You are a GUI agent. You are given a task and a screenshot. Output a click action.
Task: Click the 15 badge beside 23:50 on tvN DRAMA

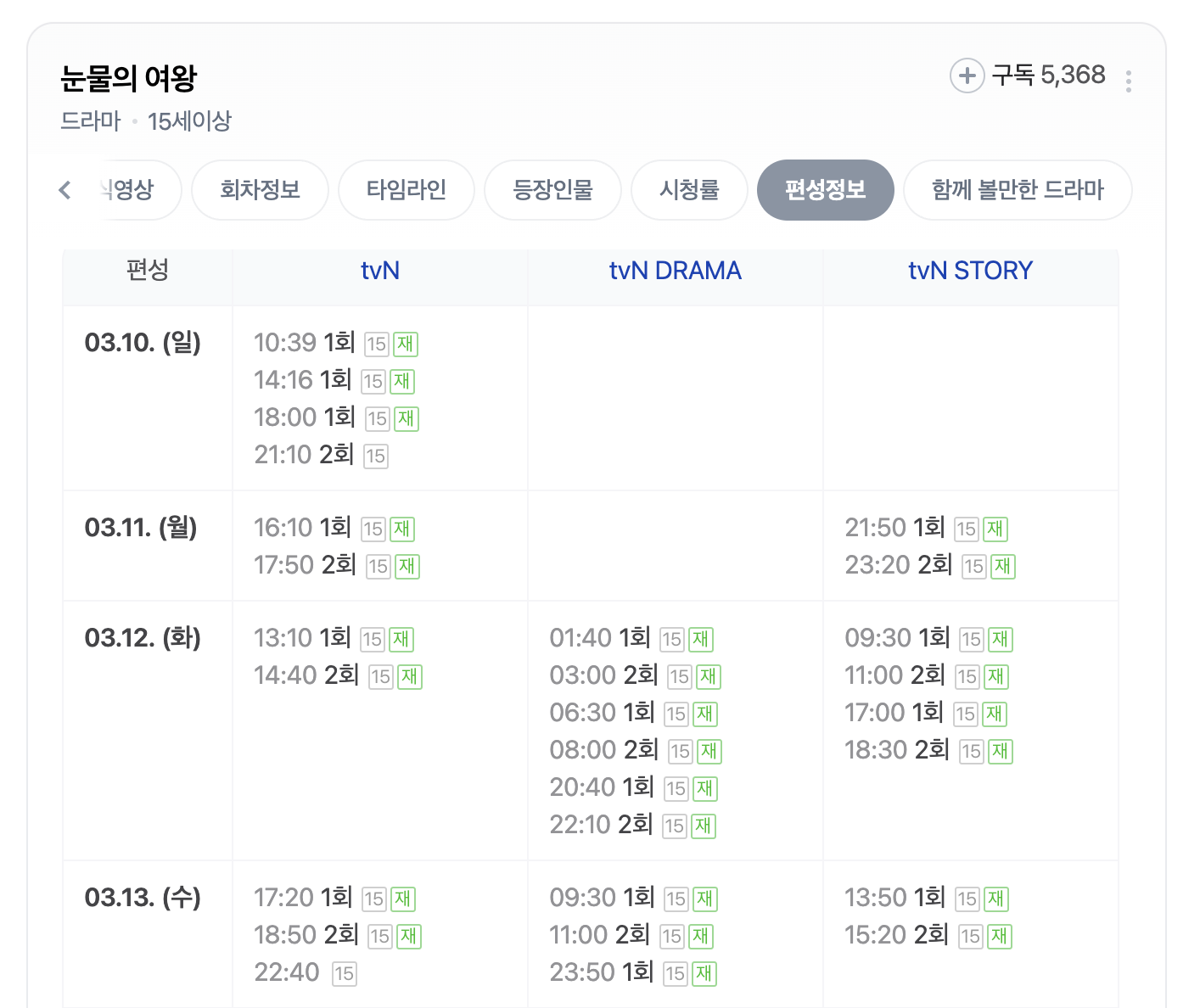pos(677,974)
